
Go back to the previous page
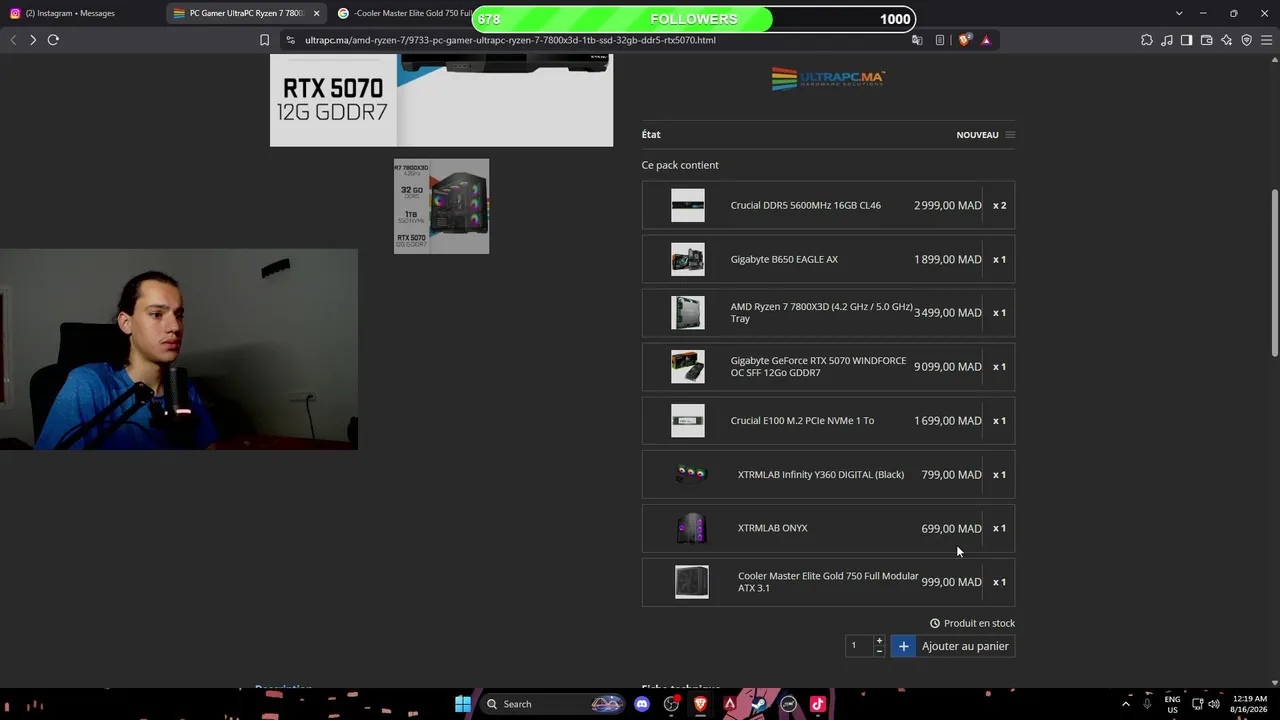coord(13,40)
